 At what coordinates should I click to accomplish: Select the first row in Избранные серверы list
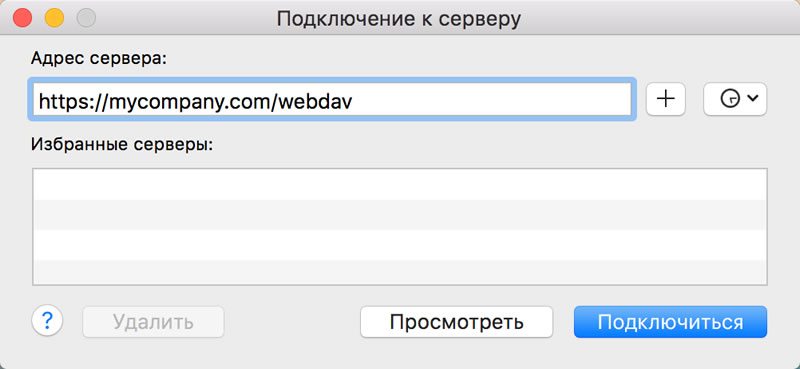(400, 184)
